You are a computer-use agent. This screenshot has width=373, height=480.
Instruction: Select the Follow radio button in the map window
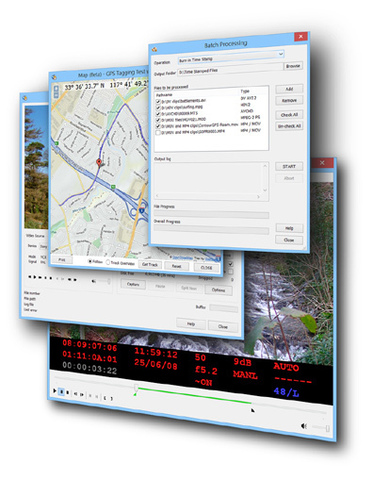(x=90, y=261)
